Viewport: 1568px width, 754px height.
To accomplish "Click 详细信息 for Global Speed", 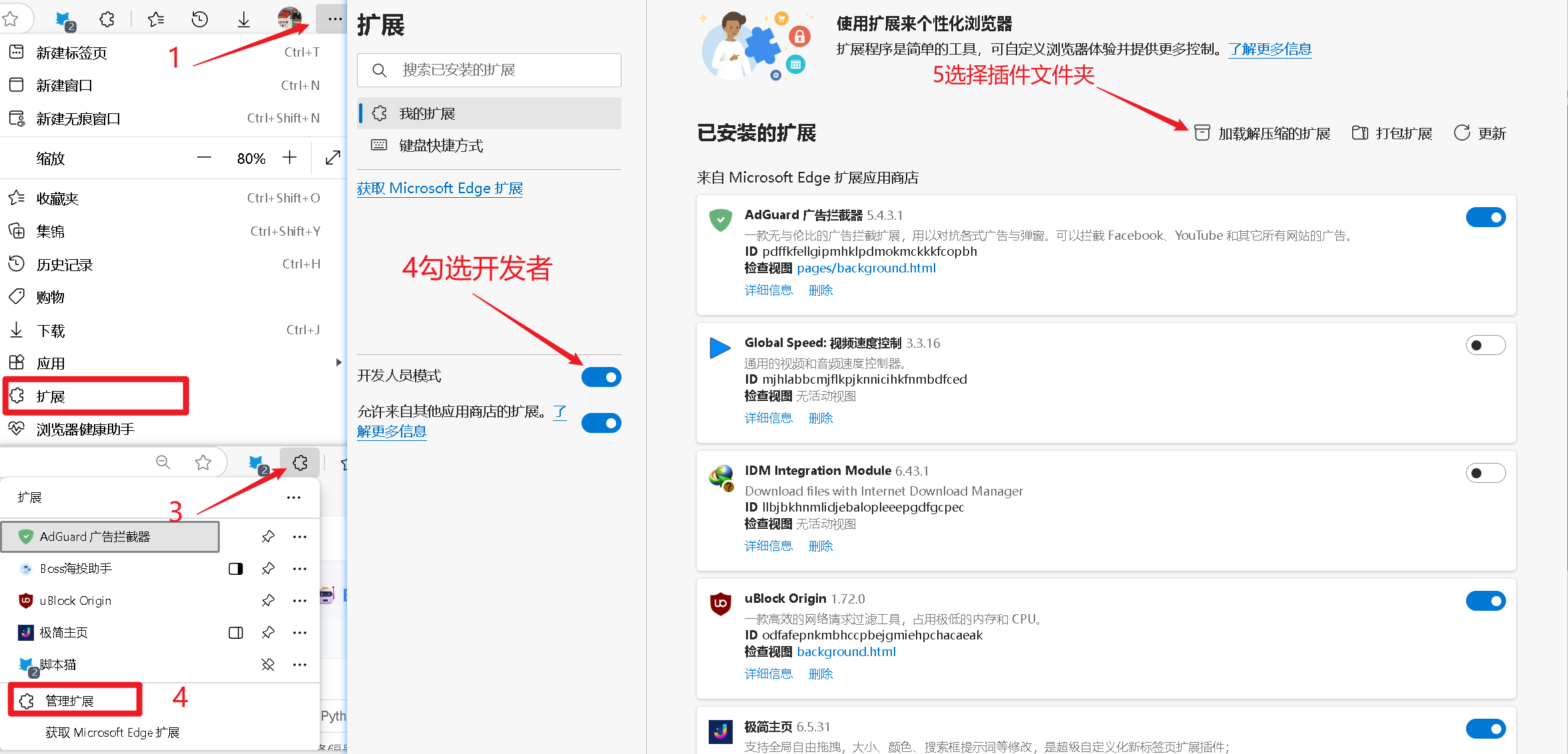I will pos(769,418).
